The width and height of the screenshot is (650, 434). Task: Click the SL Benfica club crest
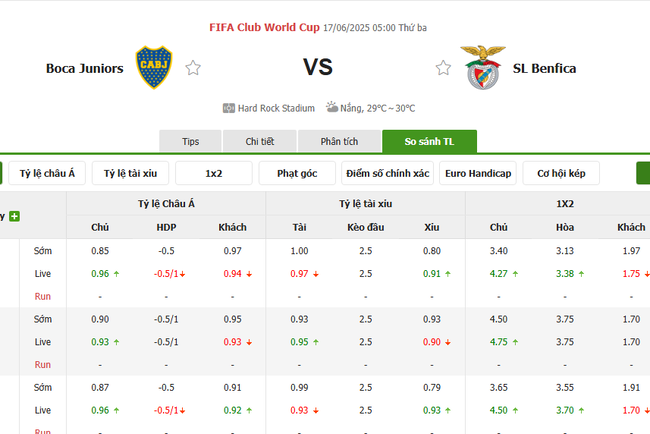pyautogui.click(x=482, y=67)
